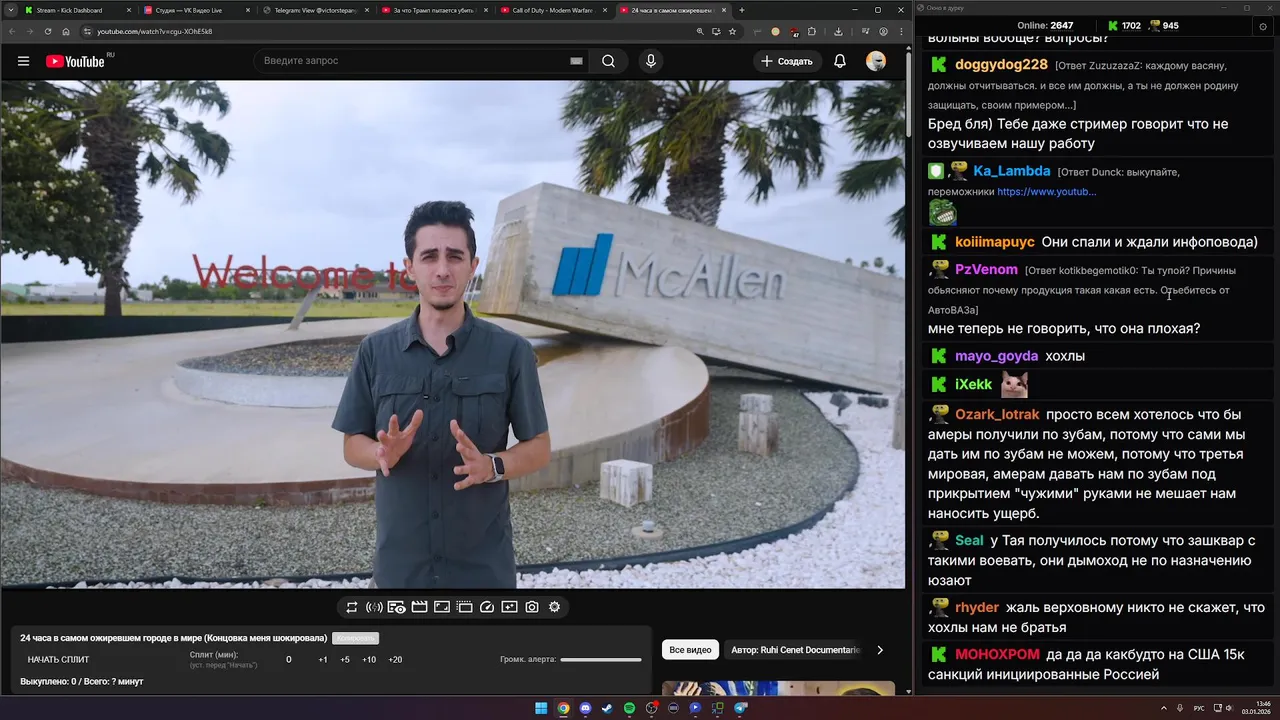The height and width of the screenshot is (720, 1280).
Task: Open the youtube link in Ka_Lambda's message
Action: 1046,191
